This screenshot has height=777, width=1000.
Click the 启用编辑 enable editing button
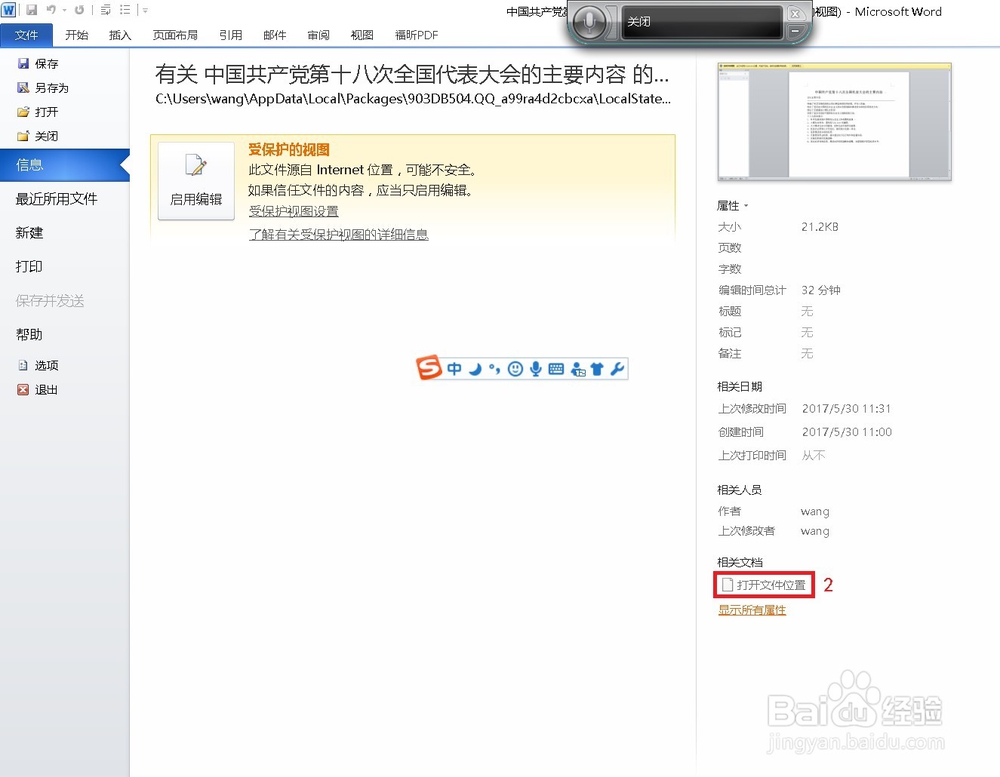pyautogui.click(x=196, y=181)
